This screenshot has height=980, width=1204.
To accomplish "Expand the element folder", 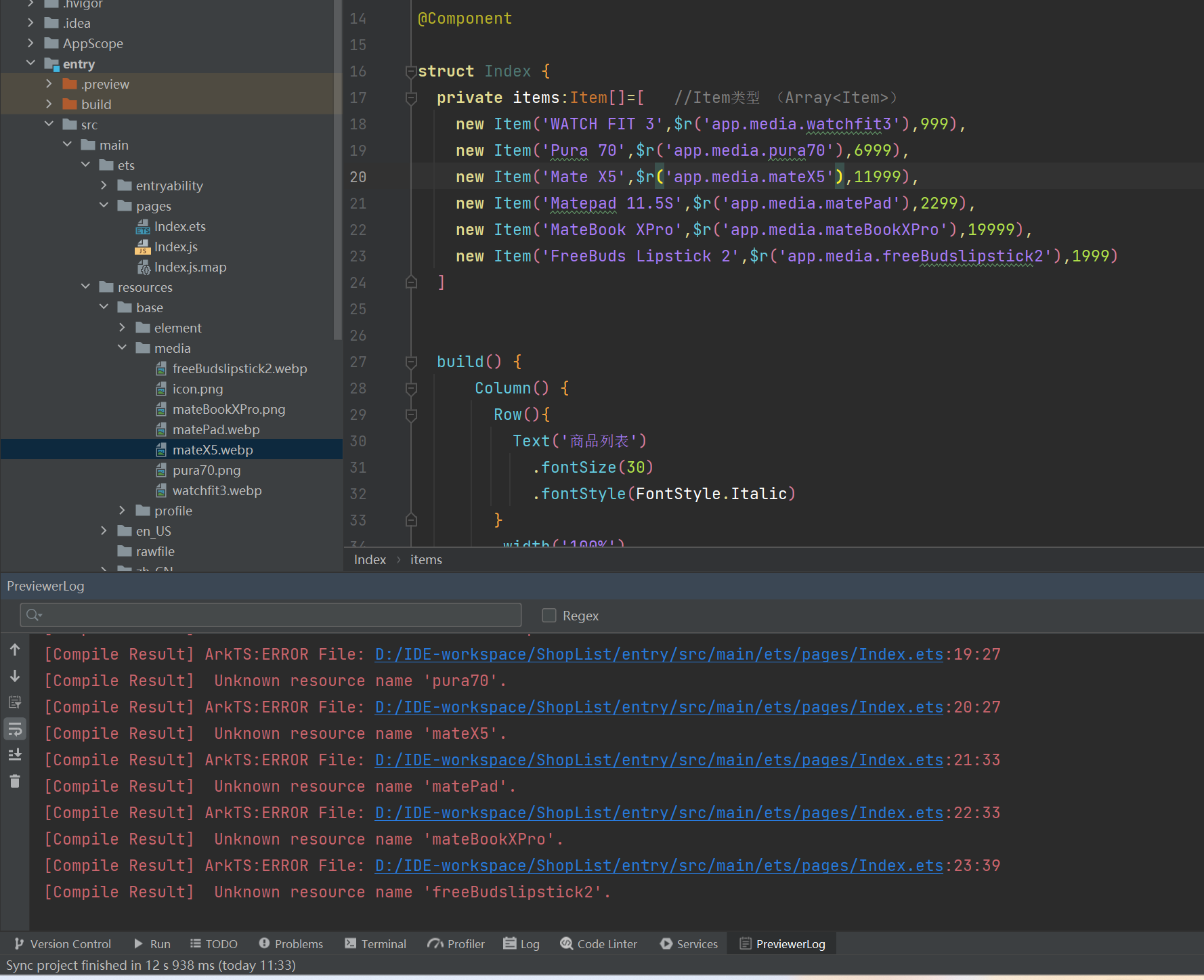I will click(122, 327).
